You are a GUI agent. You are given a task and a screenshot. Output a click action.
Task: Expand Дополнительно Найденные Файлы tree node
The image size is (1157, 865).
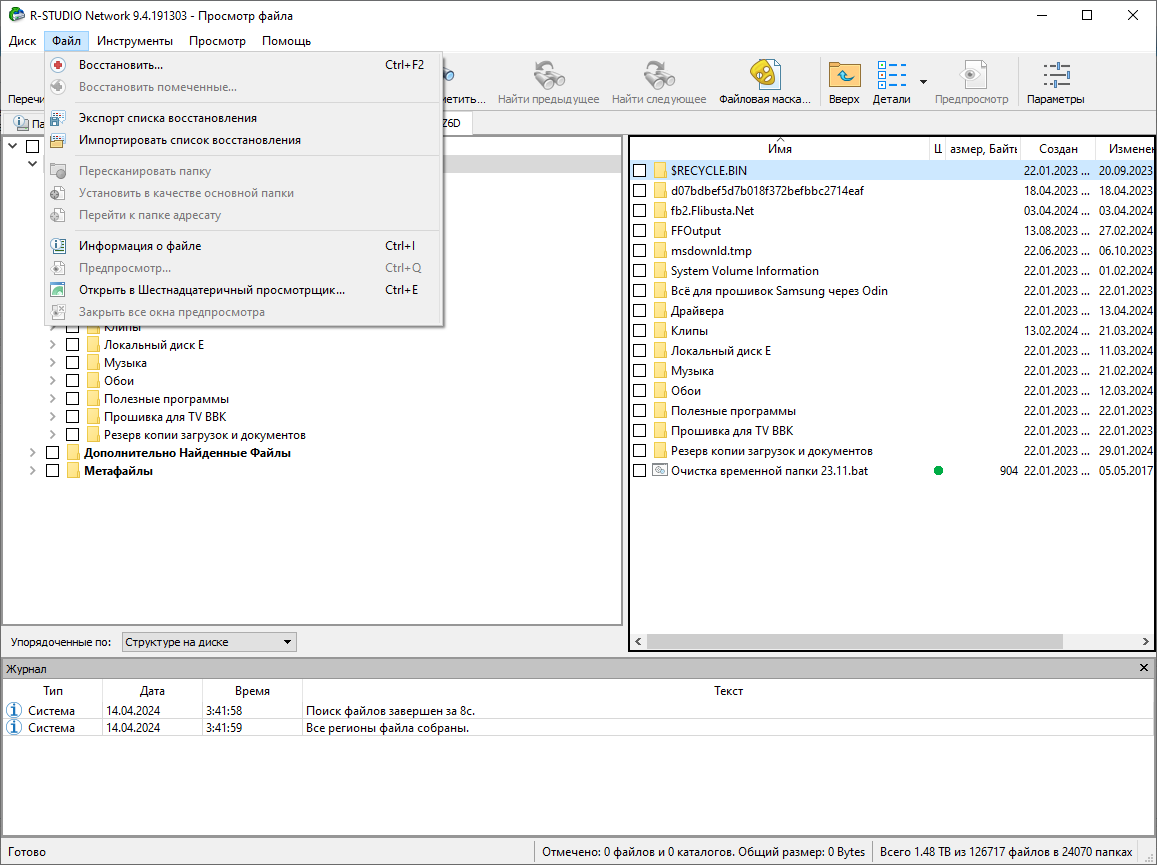coord(33,453)
